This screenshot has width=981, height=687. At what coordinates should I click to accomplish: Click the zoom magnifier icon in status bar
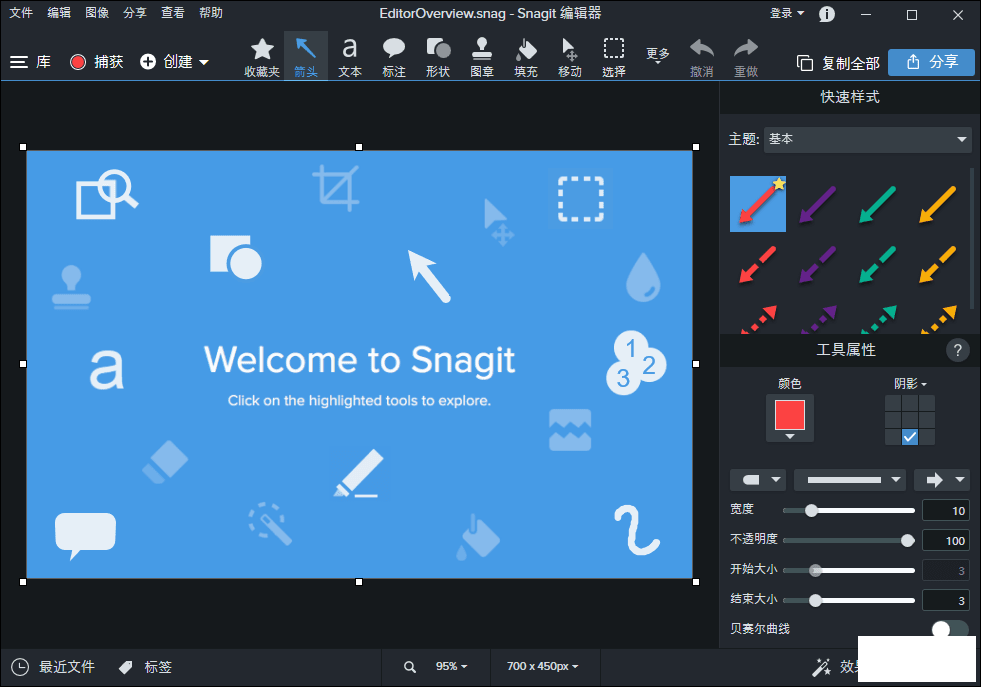pos(410,667)
